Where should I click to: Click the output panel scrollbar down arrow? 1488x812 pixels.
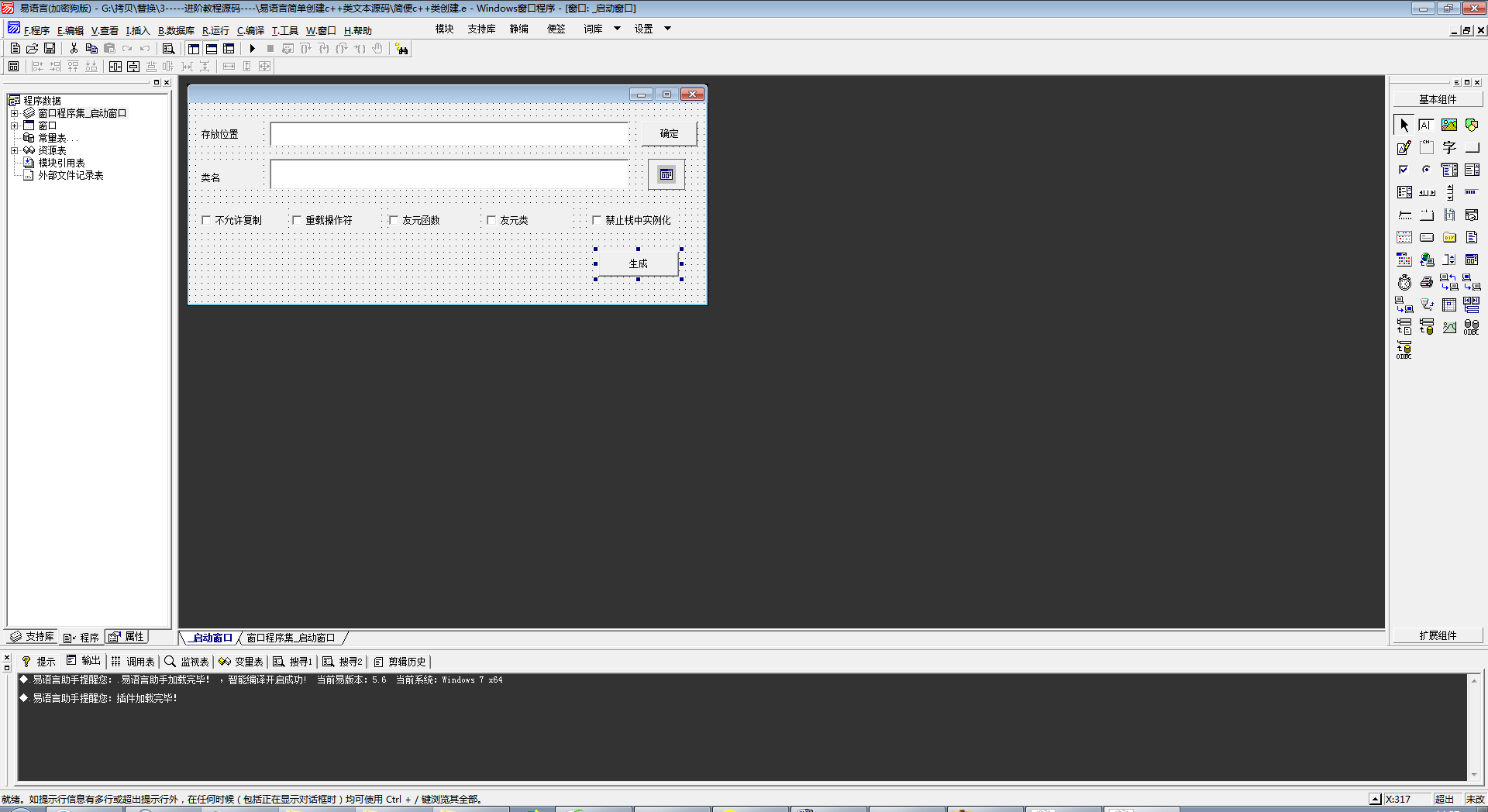pos(1474,775)
